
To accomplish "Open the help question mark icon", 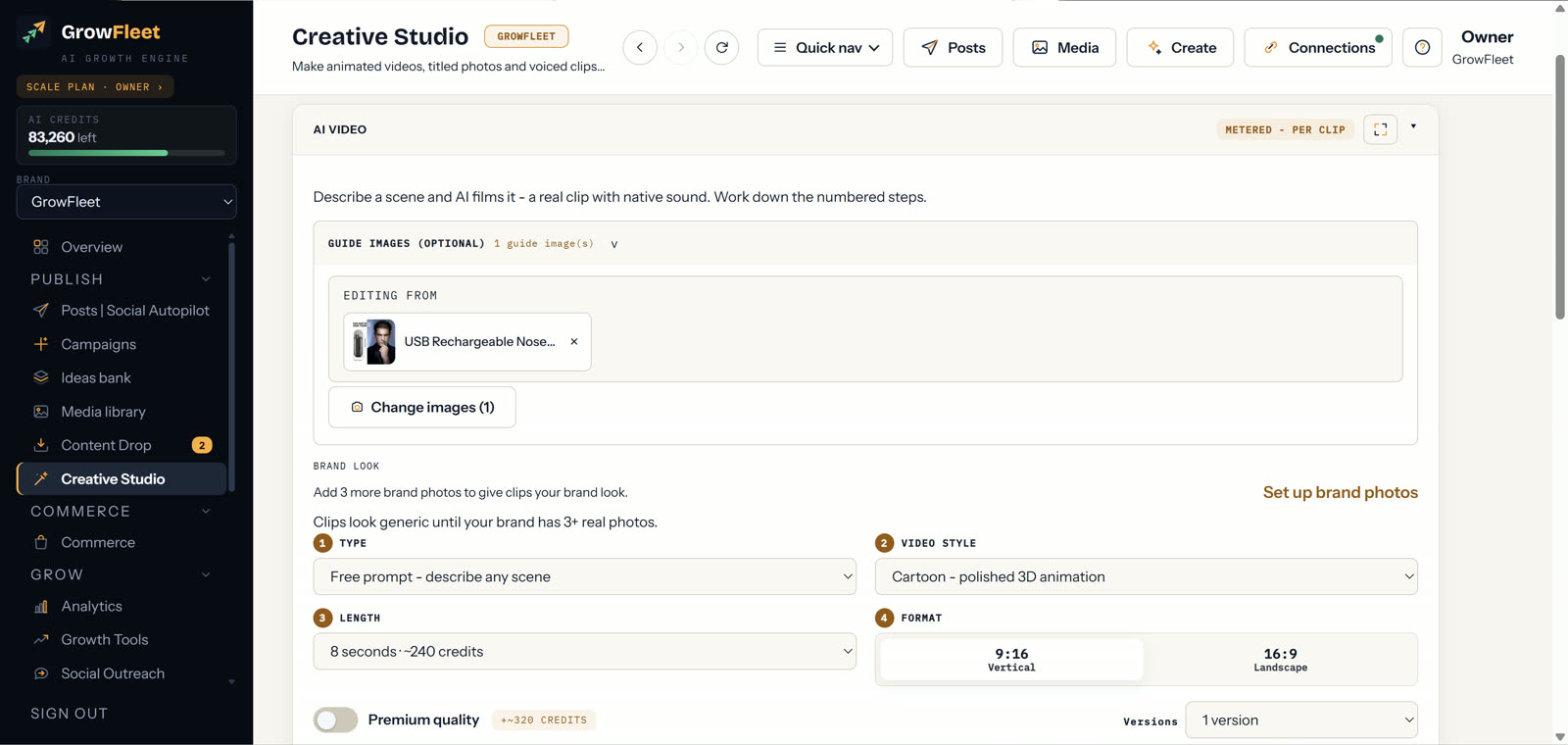I will click(x=1422, y=47).
